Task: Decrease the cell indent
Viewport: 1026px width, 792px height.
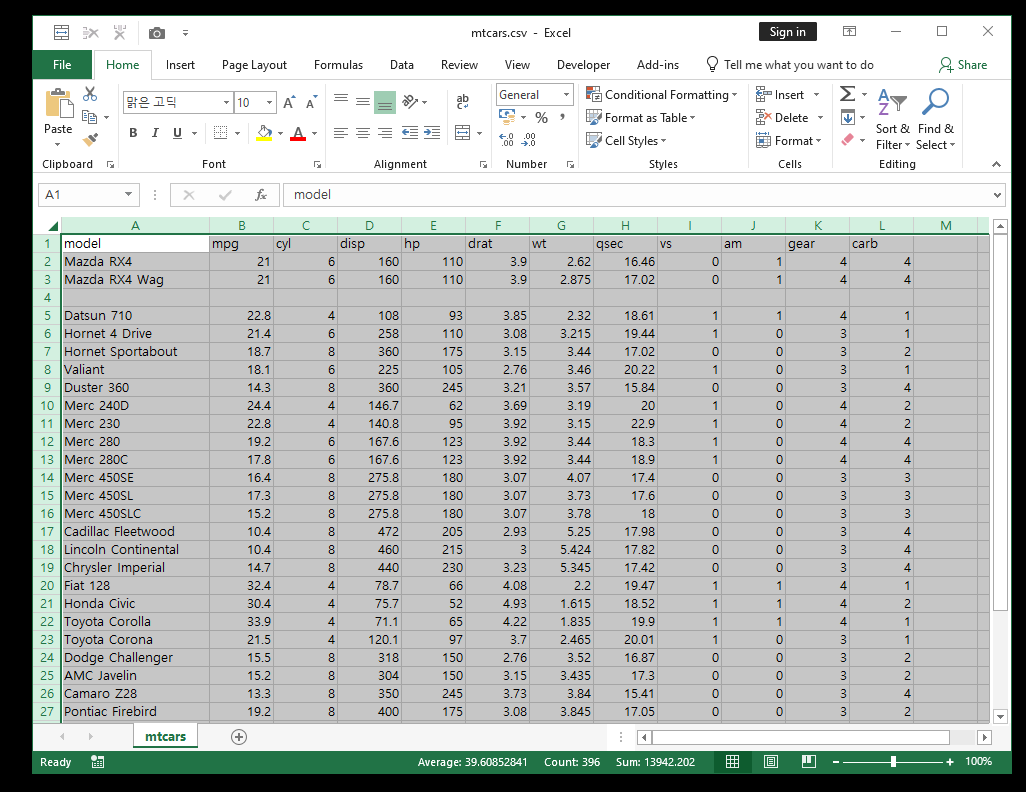Action: tap(410, 133)
